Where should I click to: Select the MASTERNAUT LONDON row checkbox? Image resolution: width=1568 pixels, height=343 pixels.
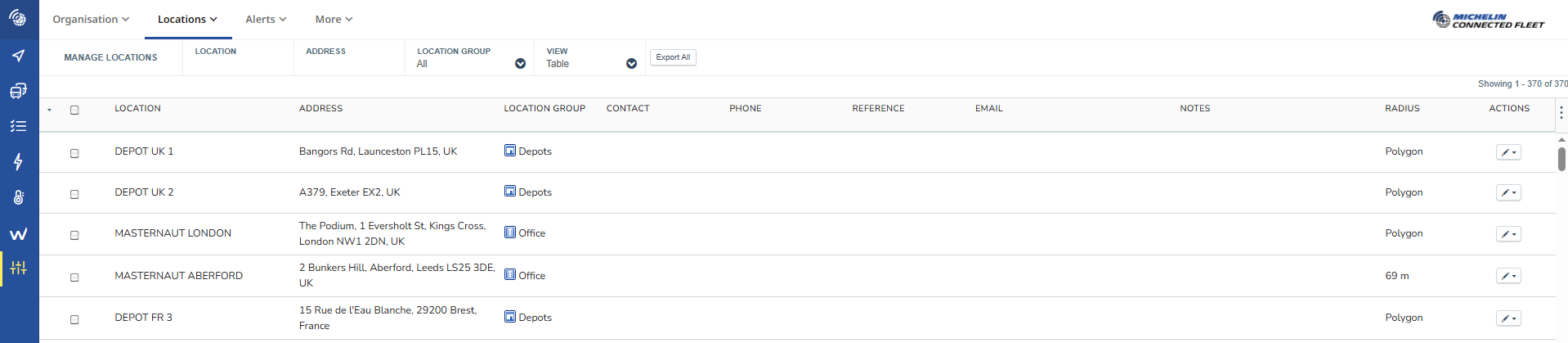(x=74, y=235)
